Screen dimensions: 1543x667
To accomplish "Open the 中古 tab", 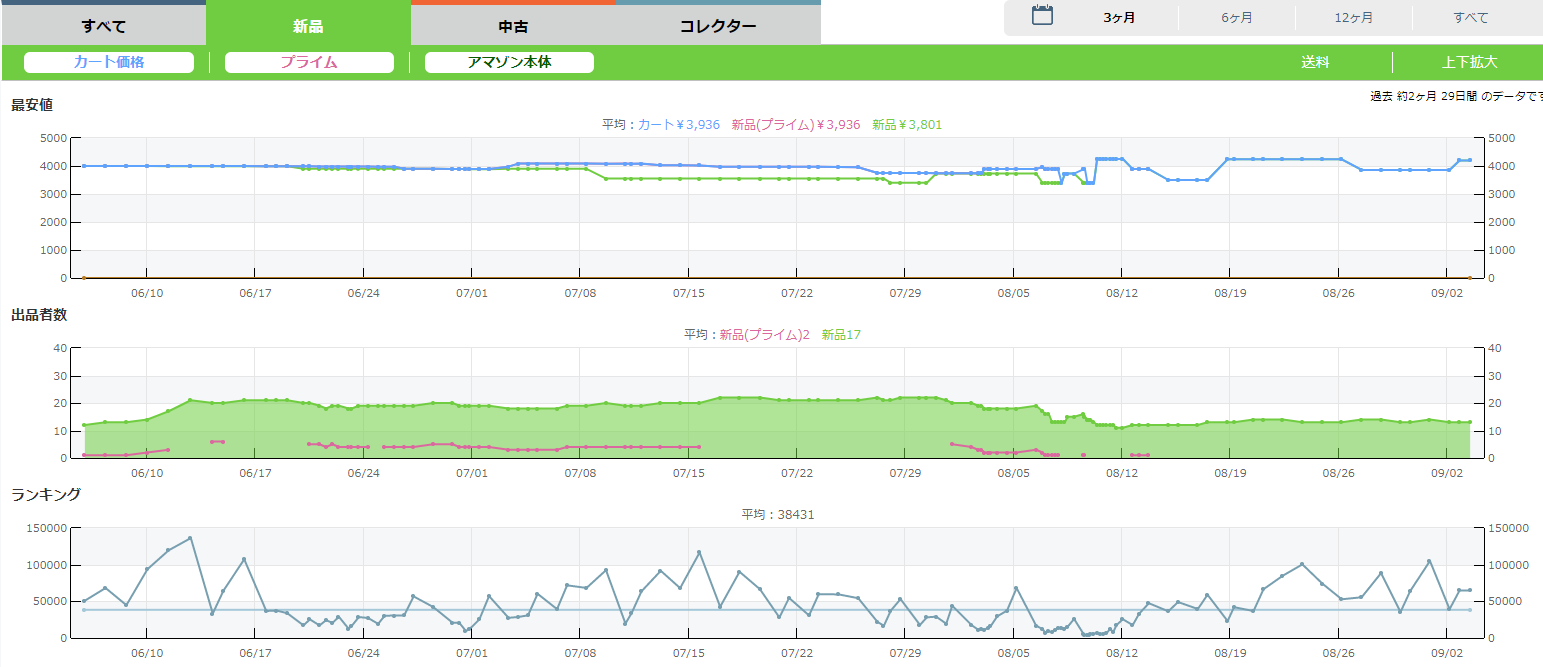I will point(513,25).
